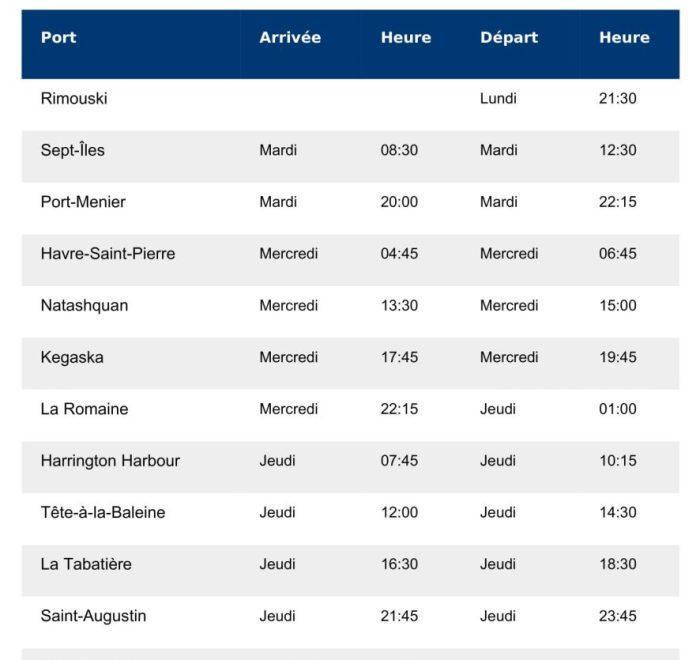Select the Port-Menier row label
Screen dimensions: 700x660
83,202
